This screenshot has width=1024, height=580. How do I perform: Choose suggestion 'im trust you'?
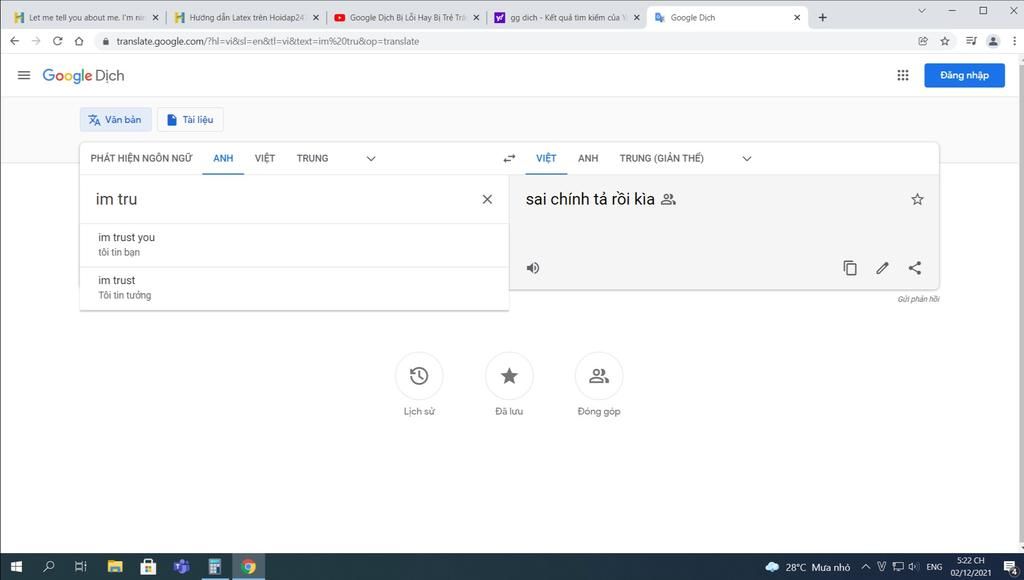tap(294, 245)
